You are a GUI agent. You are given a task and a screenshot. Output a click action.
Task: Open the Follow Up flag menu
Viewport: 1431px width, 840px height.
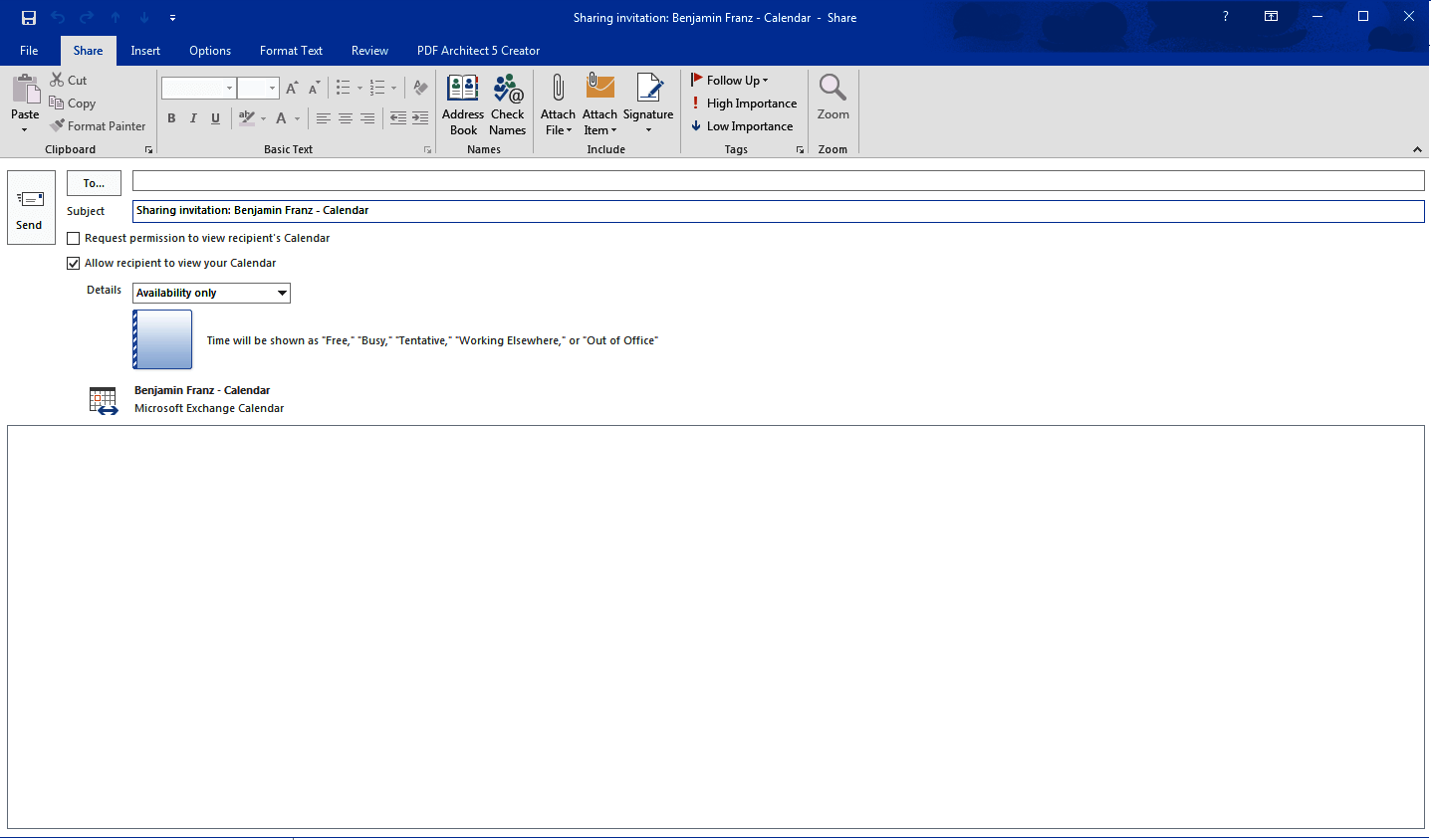730,81
